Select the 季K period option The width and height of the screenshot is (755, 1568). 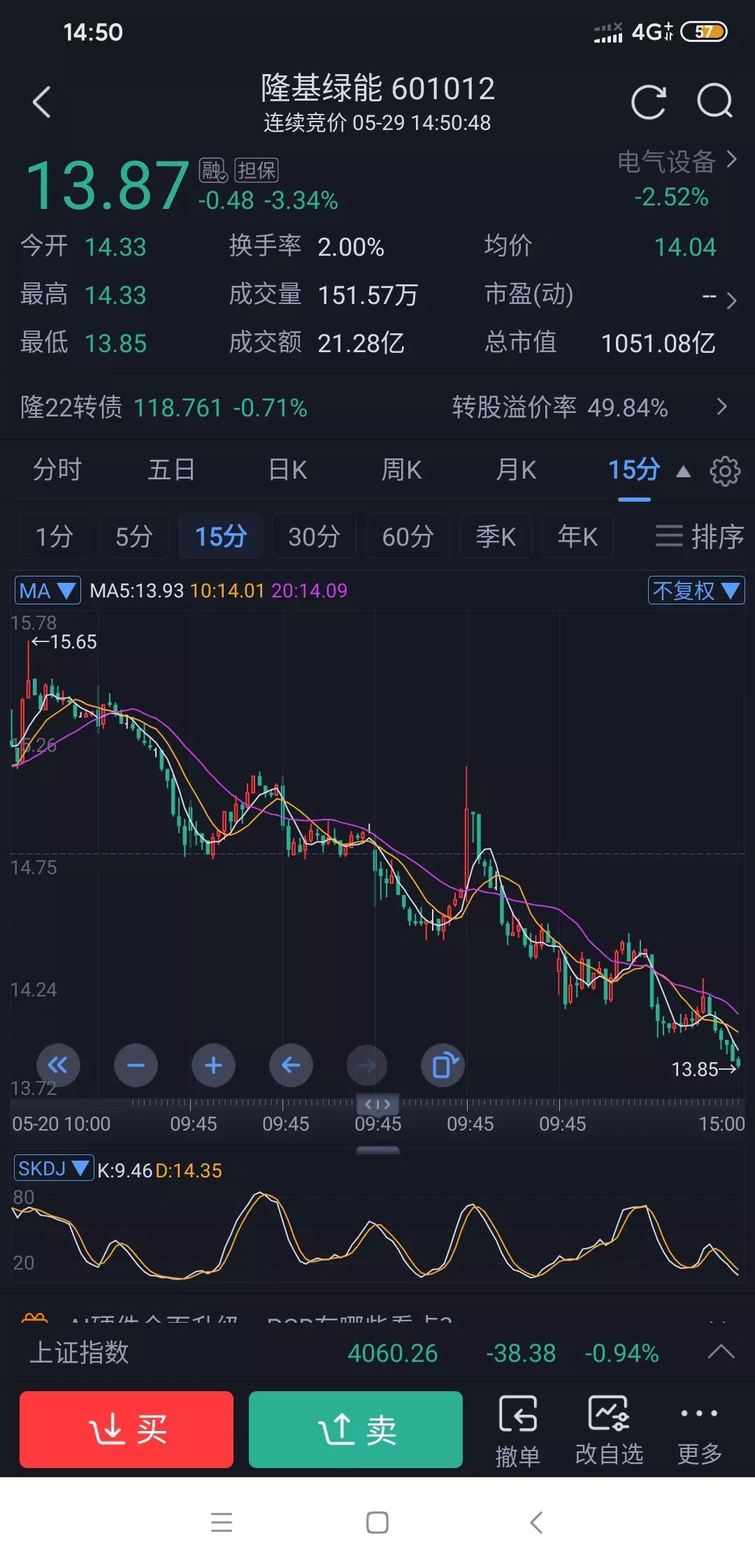click(496, 536)
